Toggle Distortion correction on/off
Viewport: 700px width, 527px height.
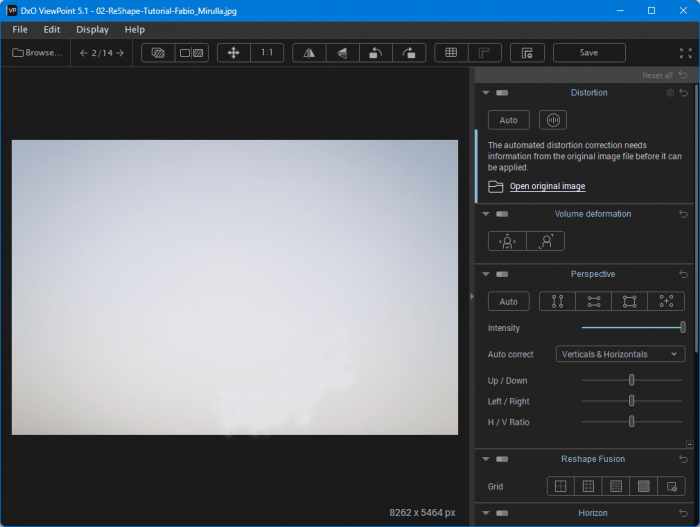(x=502, y=93)
